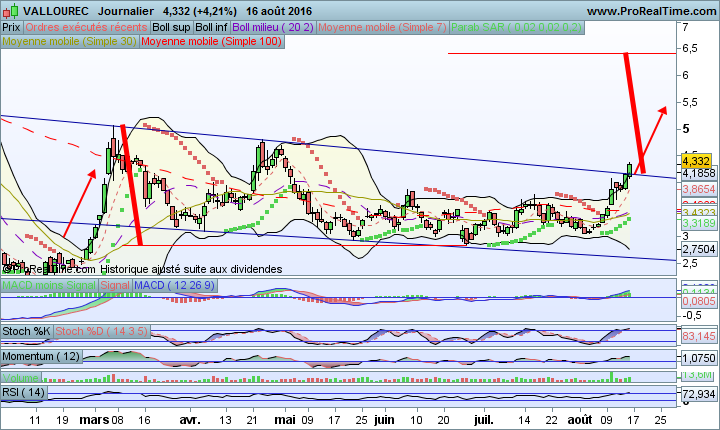The image size is (720, 430).
Task: Click the green 3,3189 SAR value
Action: click(698, 223)
